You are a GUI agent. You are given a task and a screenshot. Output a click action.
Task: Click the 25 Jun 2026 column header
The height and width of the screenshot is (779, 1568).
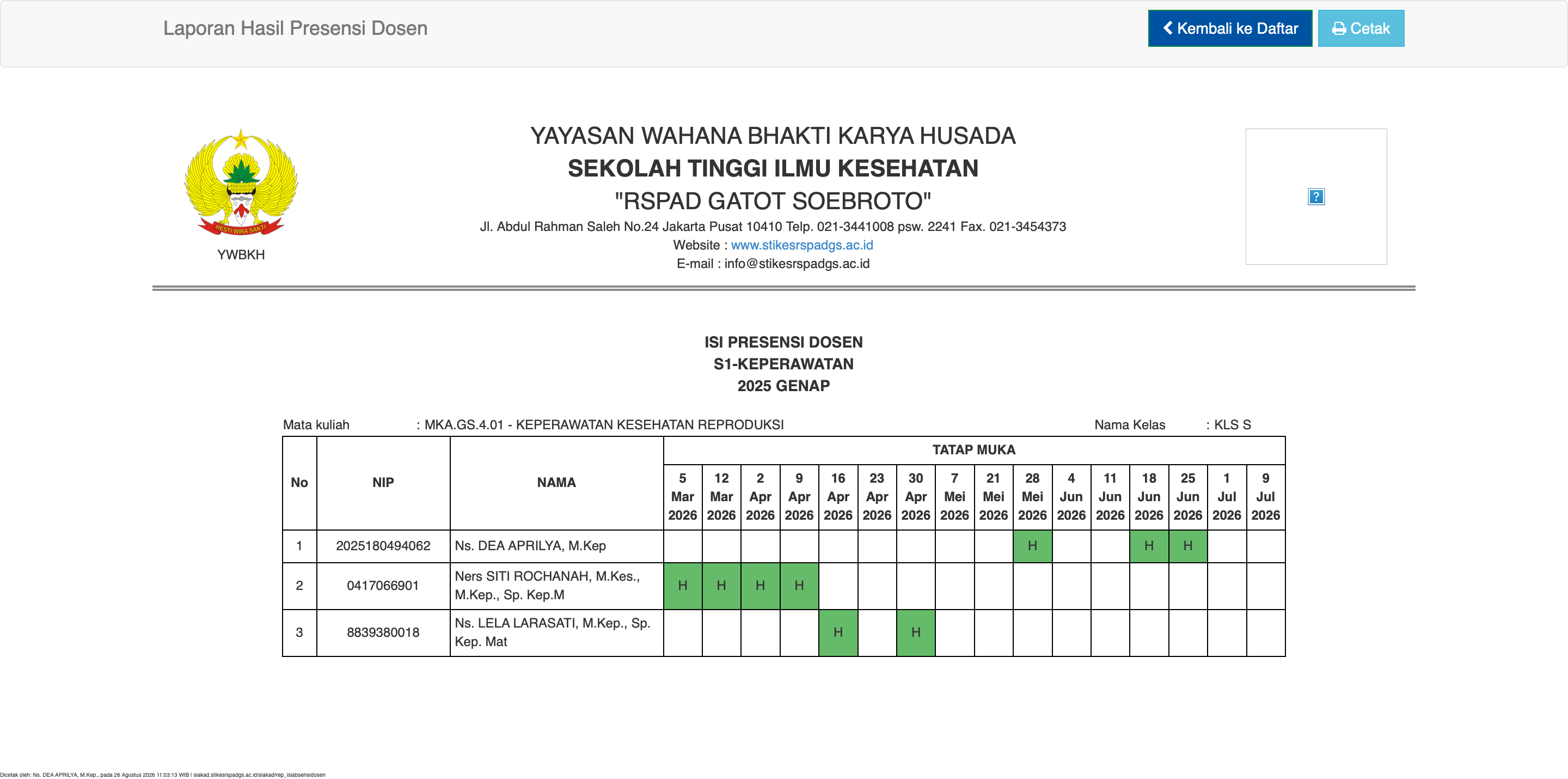(1188, 497)
